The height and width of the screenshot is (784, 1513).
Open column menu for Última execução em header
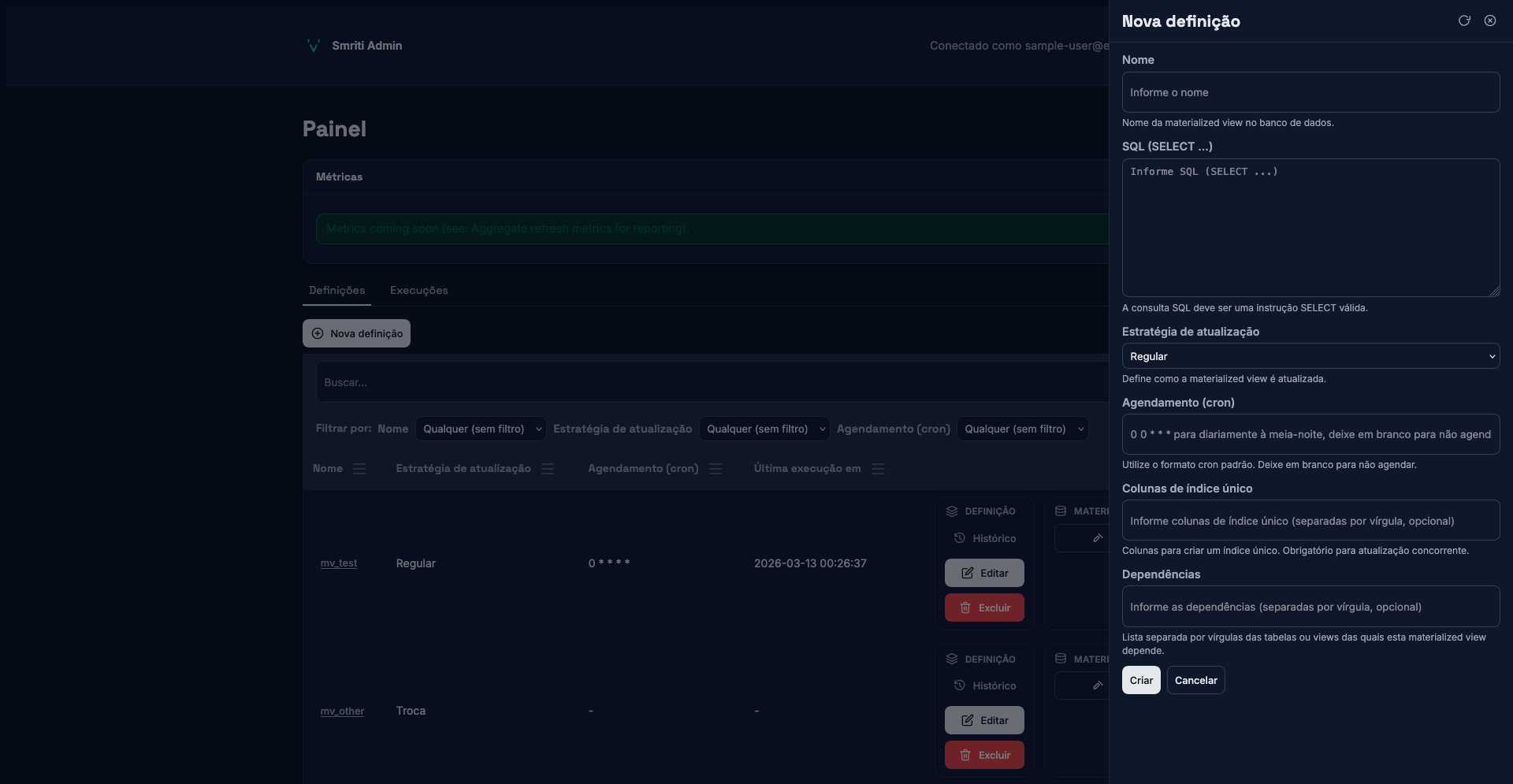coord(878,469)
